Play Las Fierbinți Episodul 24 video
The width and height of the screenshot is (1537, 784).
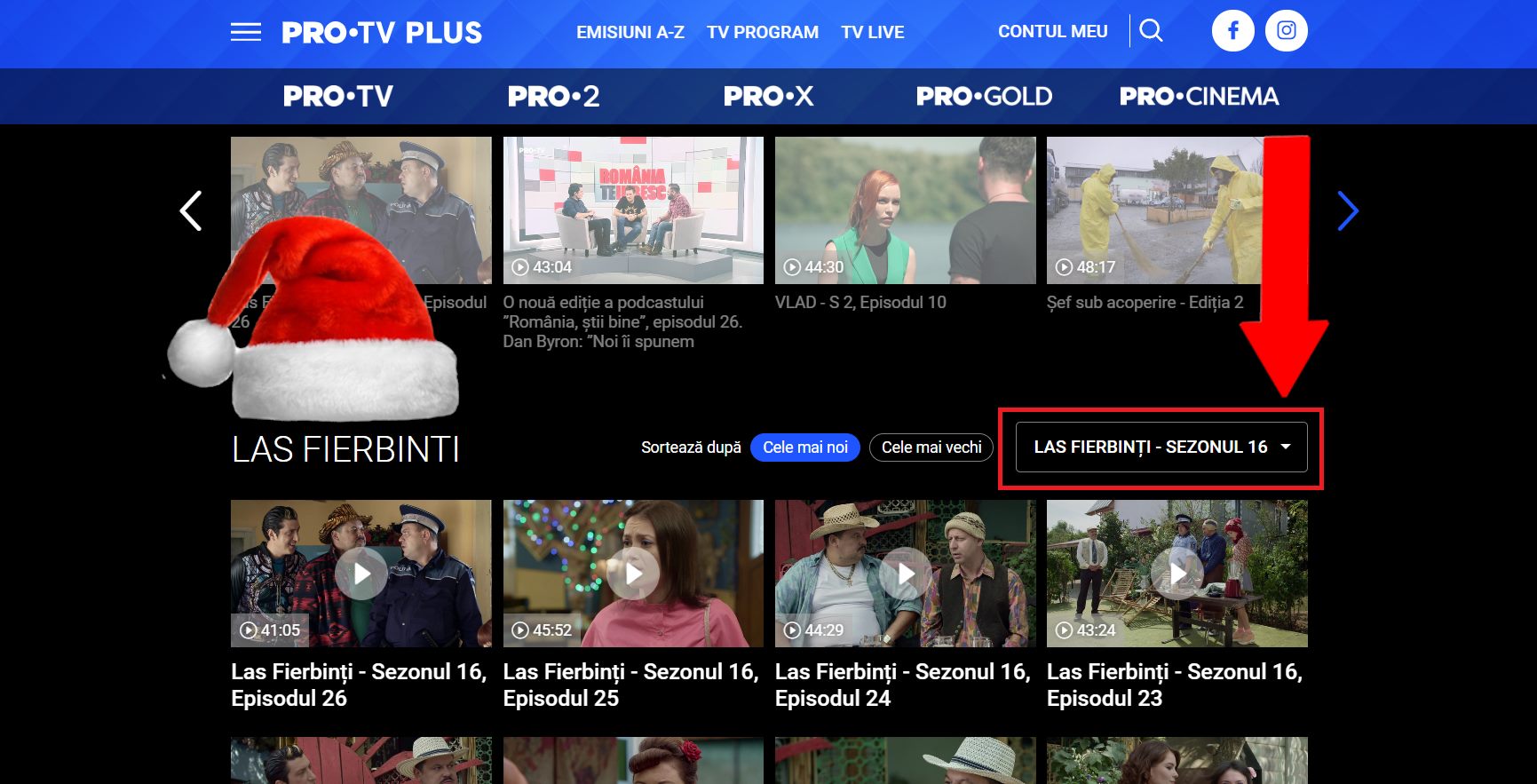[906, 574]
